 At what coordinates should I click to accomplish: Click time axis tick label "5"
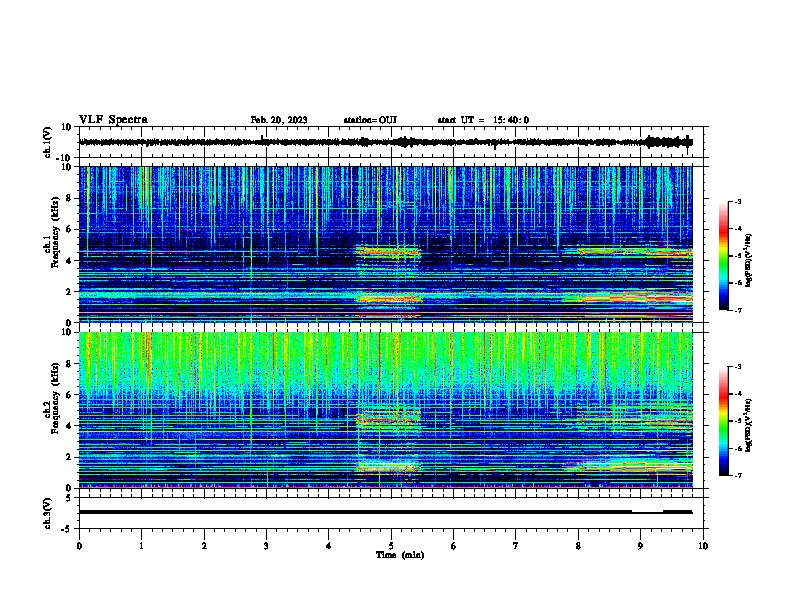tap(391, 546)
